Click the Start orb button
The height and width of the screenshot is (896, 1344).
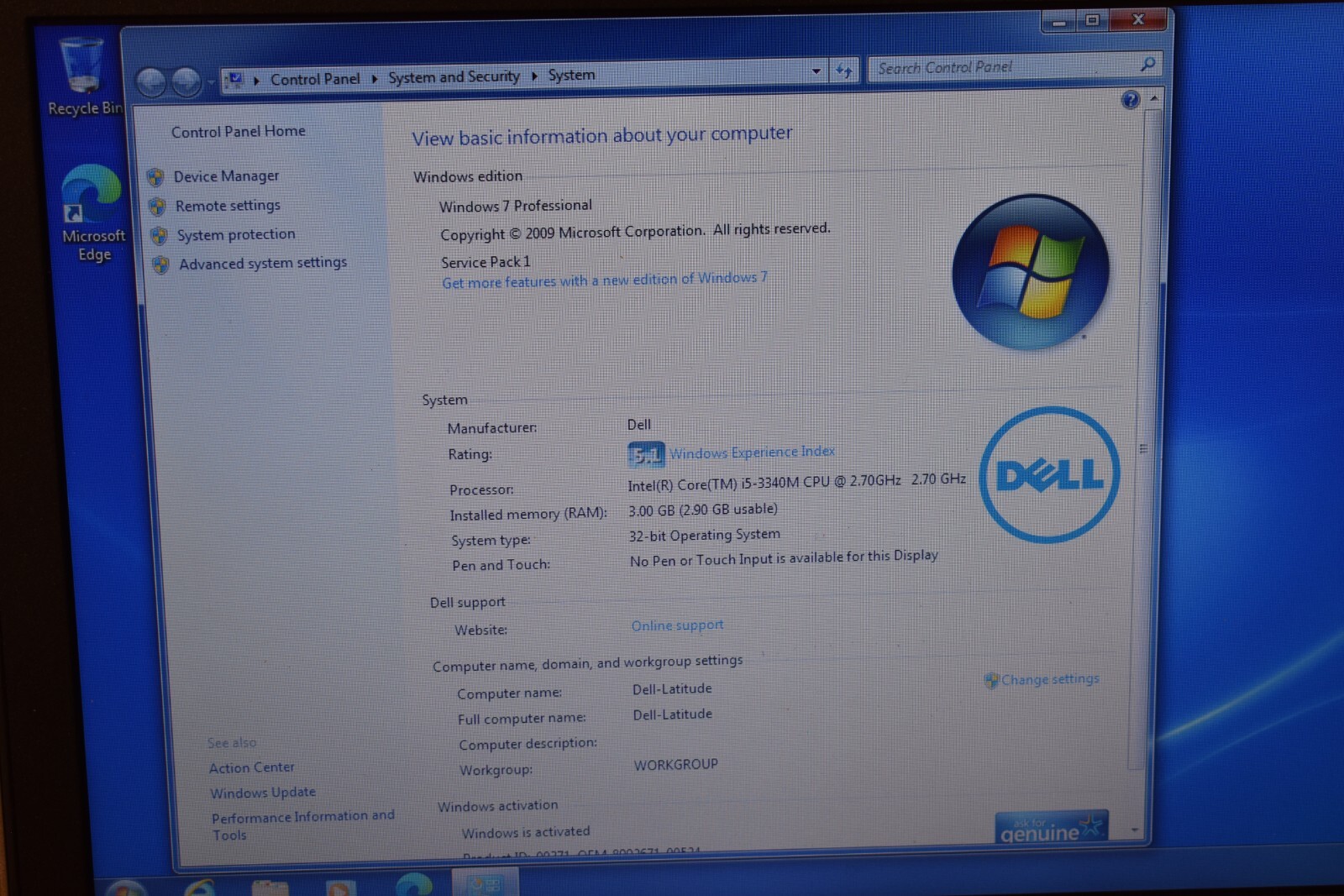point(126,888)
